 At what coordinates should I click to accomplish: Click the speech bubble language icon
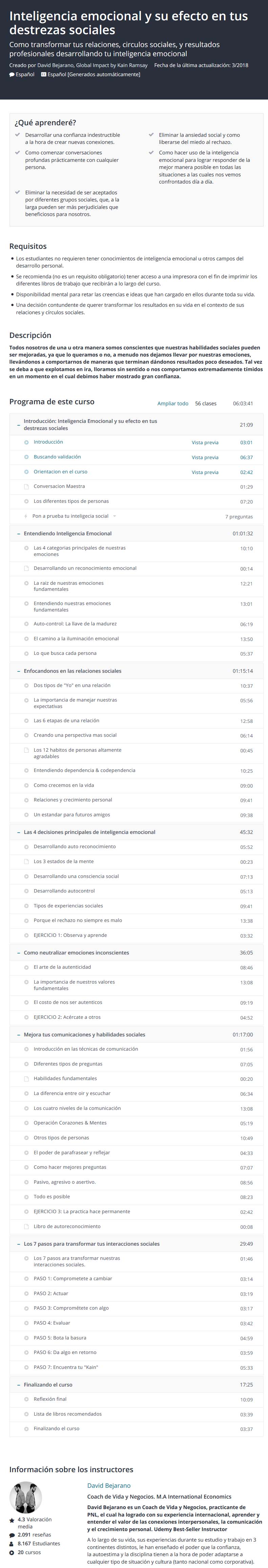pyautogui.click(x=12, y=74)
